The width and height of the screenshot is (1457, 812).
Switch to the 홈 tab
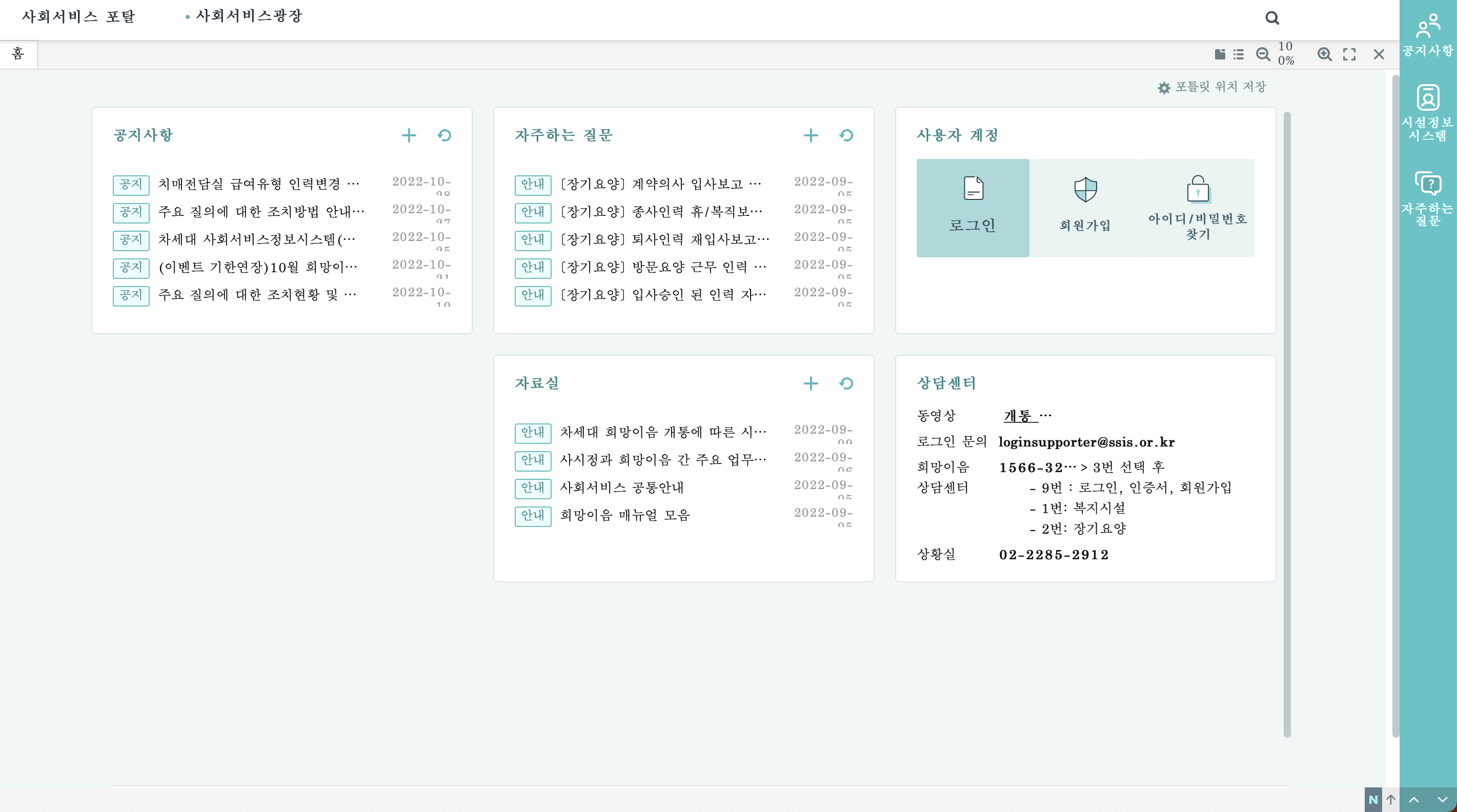click(x=18, y=54)
